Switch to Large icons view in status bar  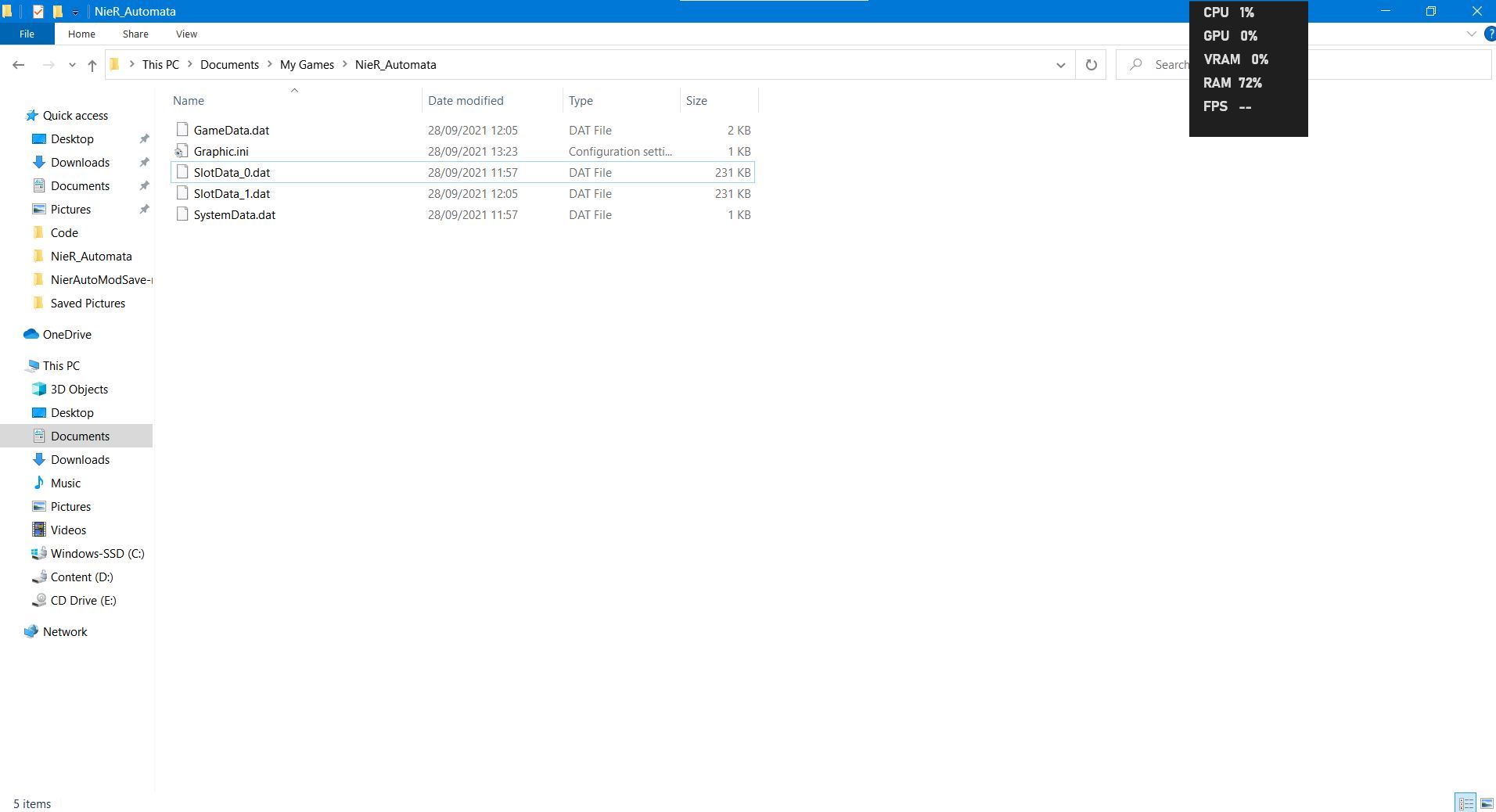click(1487, 803)
